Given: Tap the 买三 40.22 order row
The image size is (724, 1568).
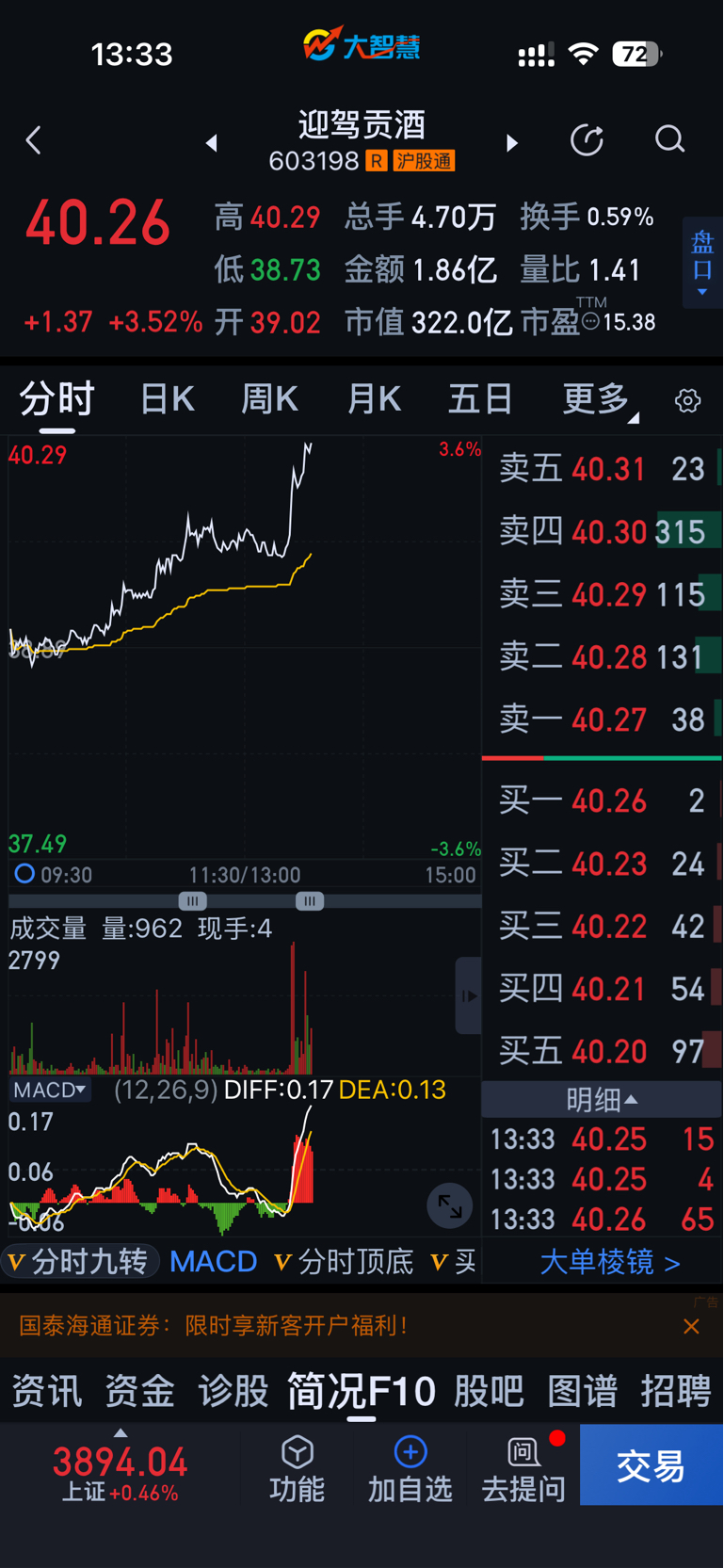Looking at the screenshot, I should 602,926.
